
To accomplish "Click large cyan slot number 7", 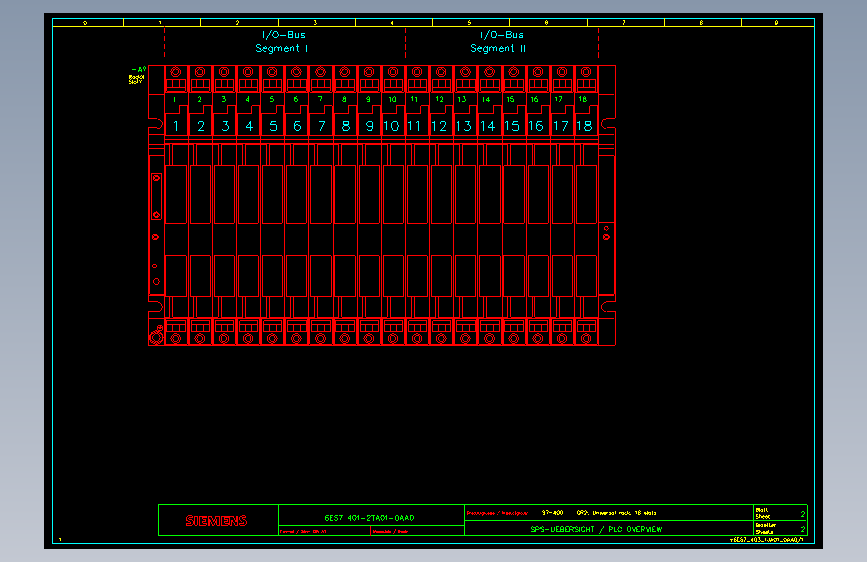I will click(321, 126).
